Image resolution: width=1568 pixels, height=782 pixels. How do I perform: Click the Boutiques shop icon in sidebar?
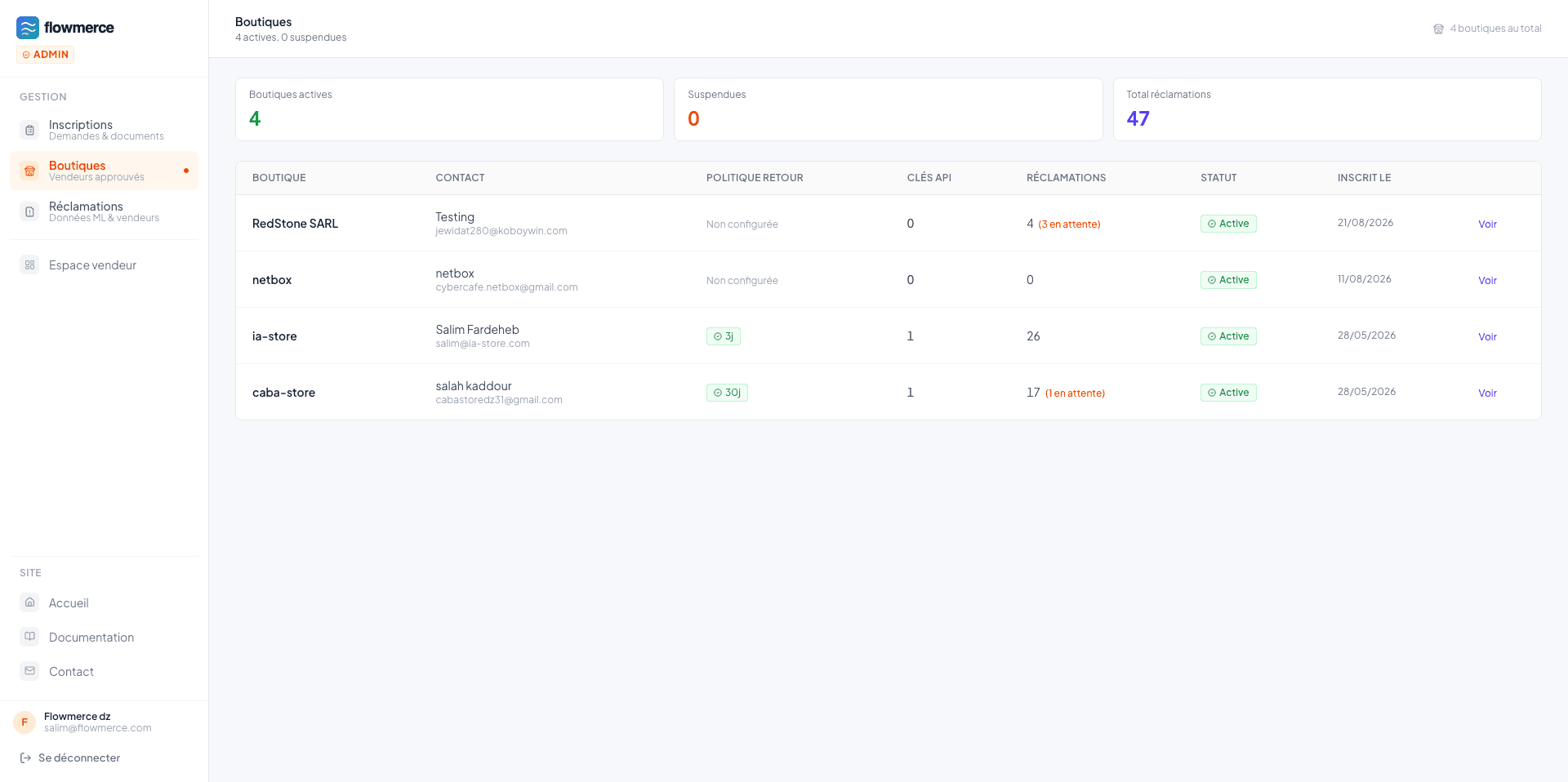tap(29, 171)
